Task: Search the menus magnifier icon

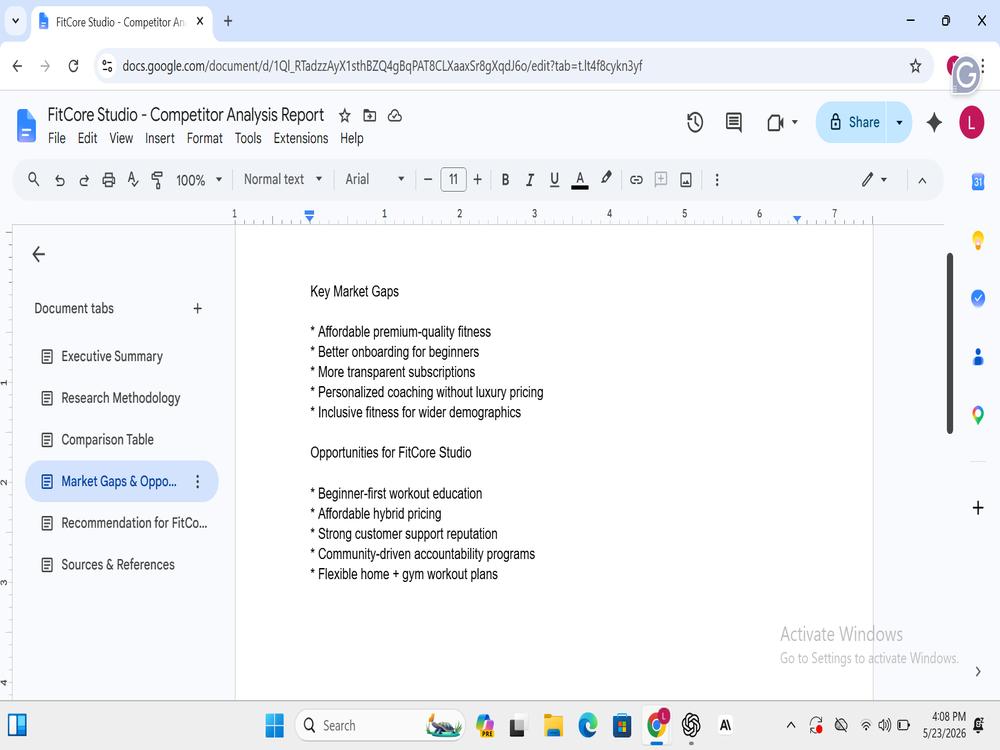Action: coord(34,180)
